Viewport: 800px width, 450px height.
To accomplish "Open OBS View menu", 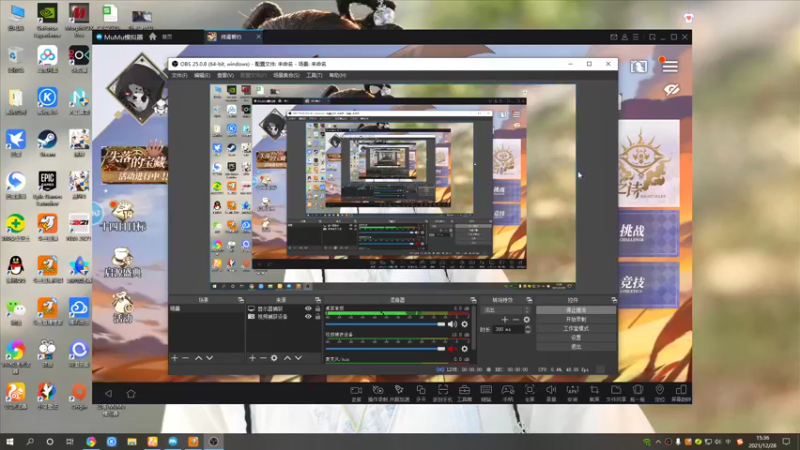I will (225, 76).
